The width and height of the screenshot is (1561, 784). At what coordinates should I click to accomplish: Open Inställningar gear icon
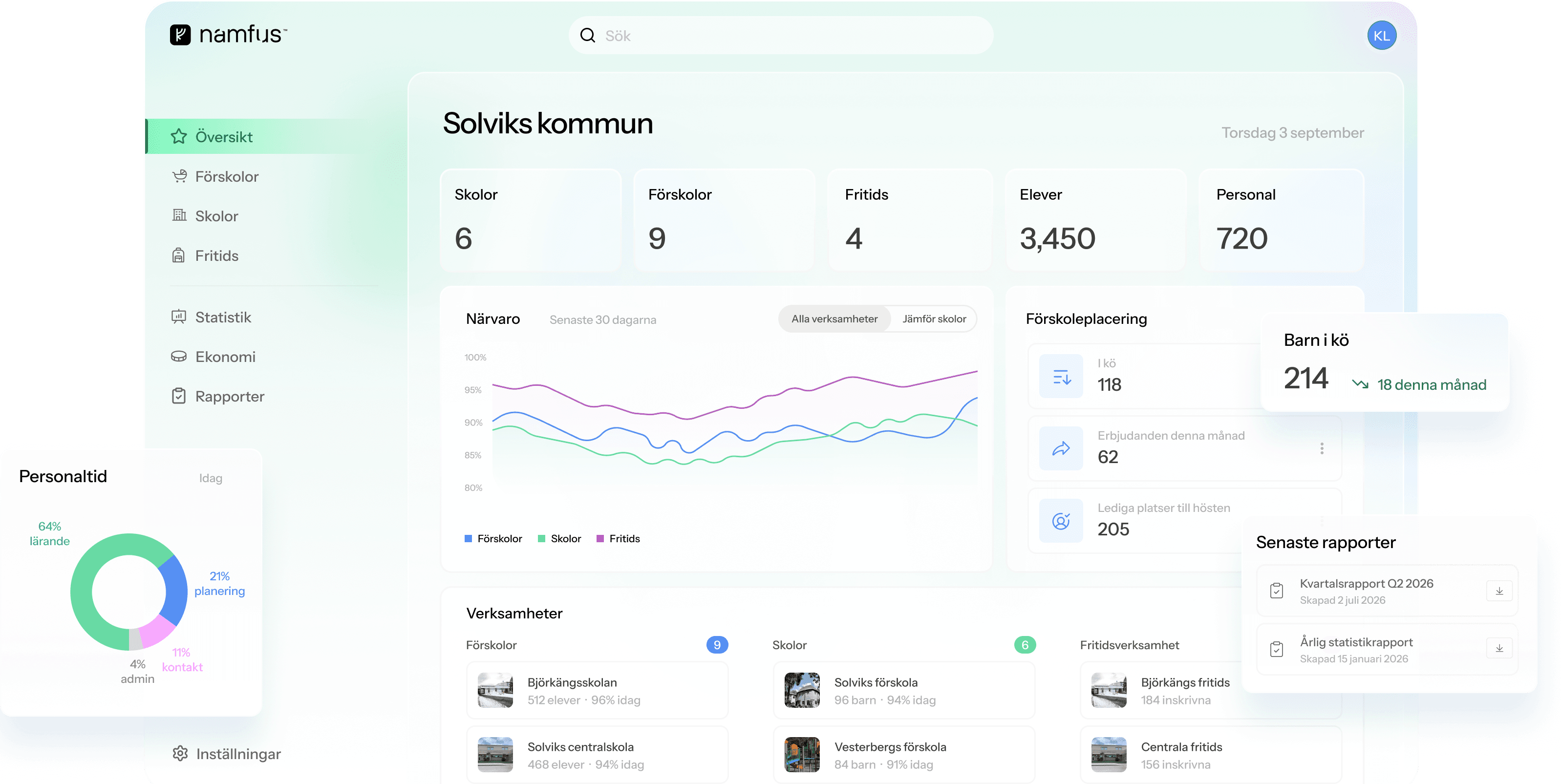click(x=180, y=753)
